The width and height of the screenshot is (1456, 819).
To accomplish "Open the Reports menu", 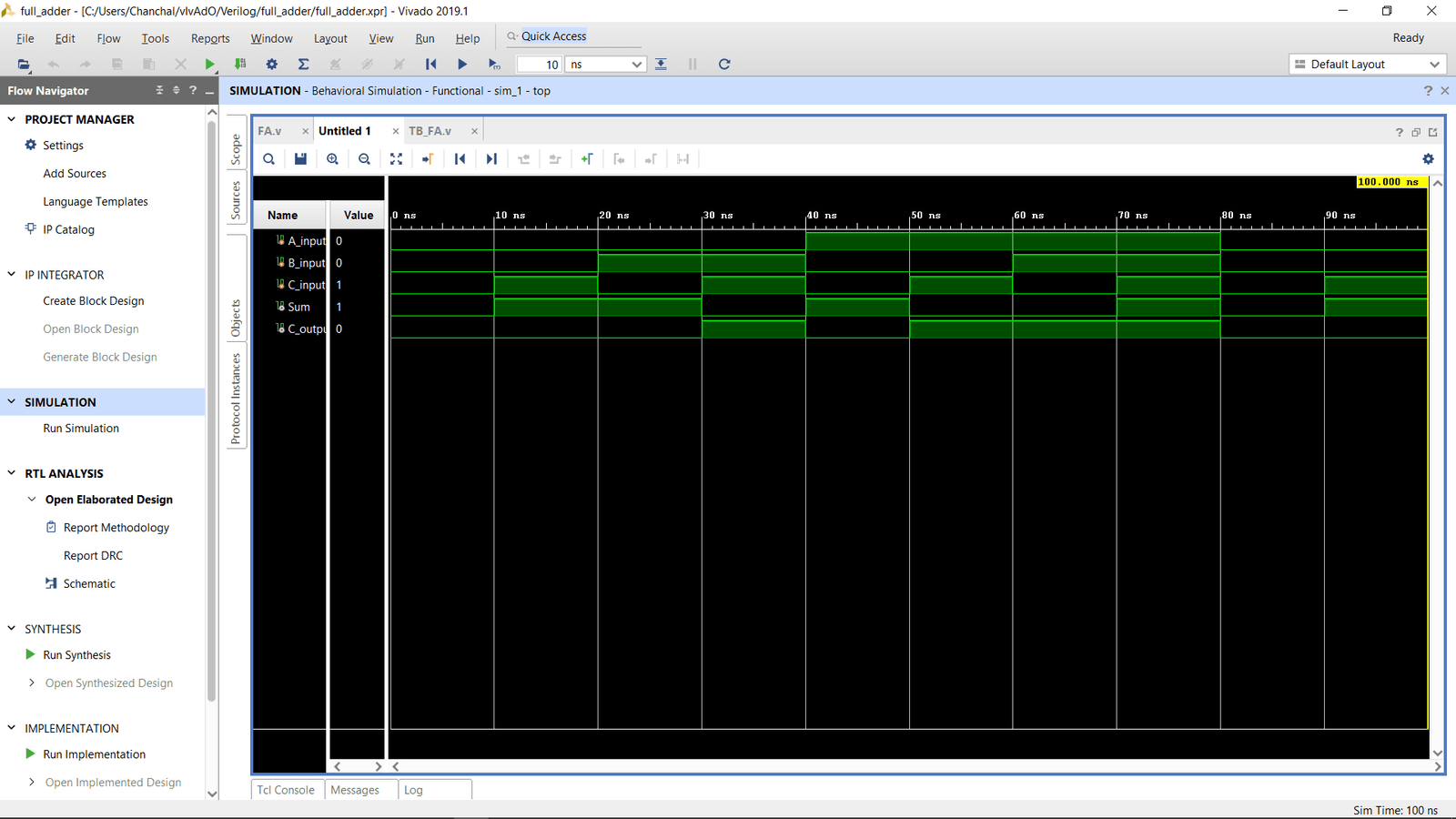I will 210,38.
